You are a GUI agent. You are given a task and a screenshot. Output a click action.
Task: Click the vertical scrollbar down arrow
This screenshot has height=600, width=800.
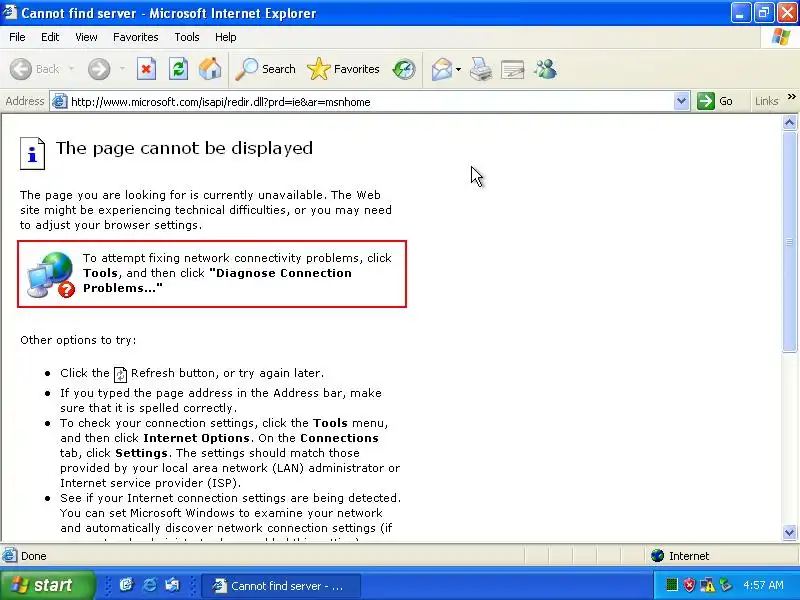[x=789, y=533]
